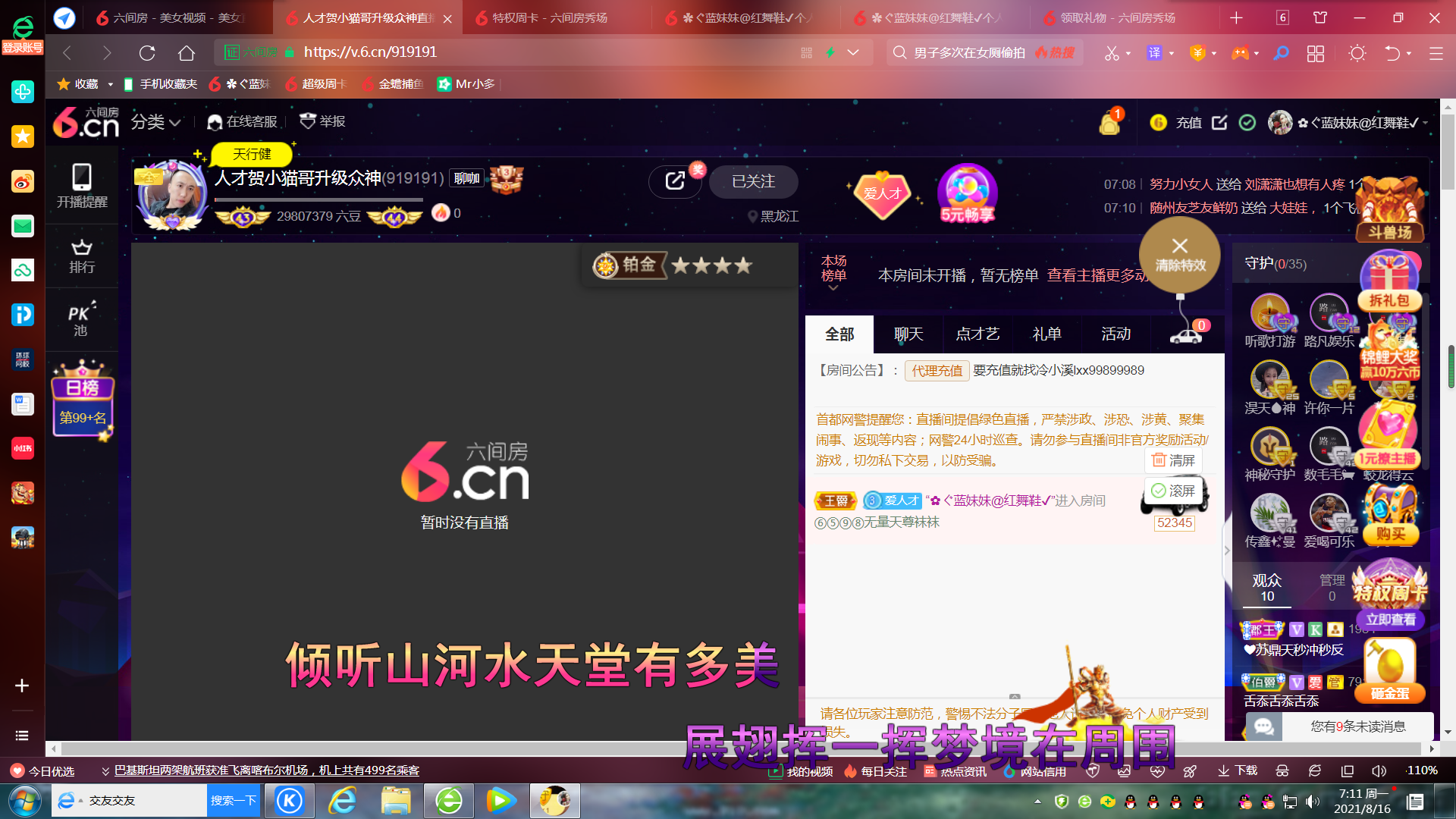Open the 5元畅享 promotion icon
The height and width of the screenshot is (819, 1456).
967,194
